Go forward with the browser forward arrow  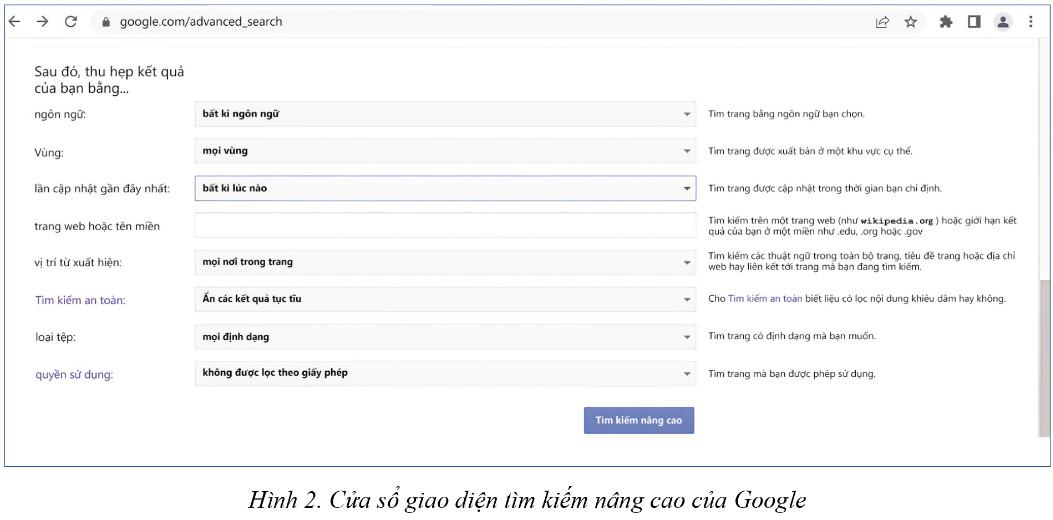coord(42,21)
